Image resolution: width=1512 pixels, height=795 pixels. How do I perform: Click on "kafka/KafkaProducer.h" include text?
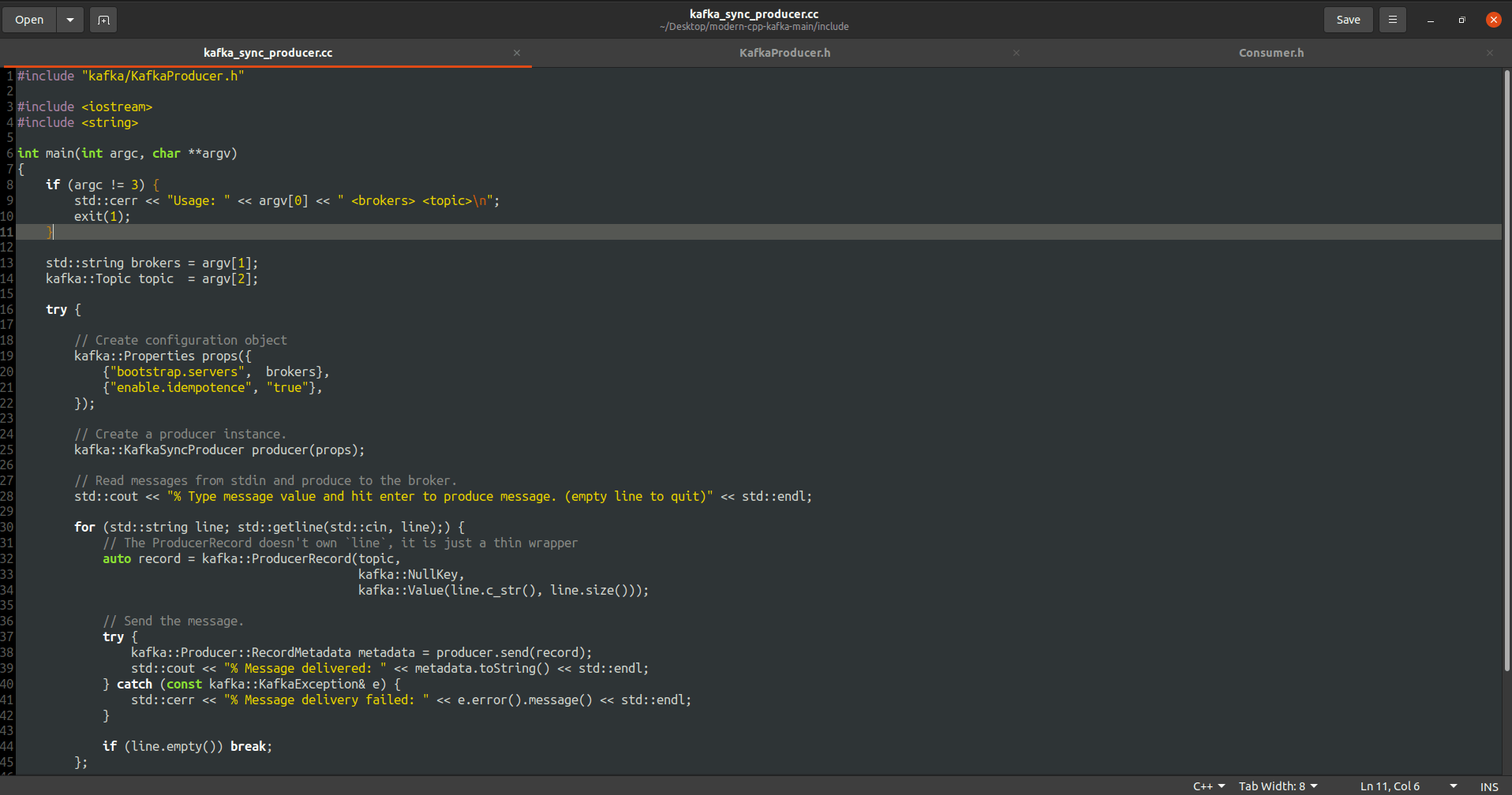[163, 76]
